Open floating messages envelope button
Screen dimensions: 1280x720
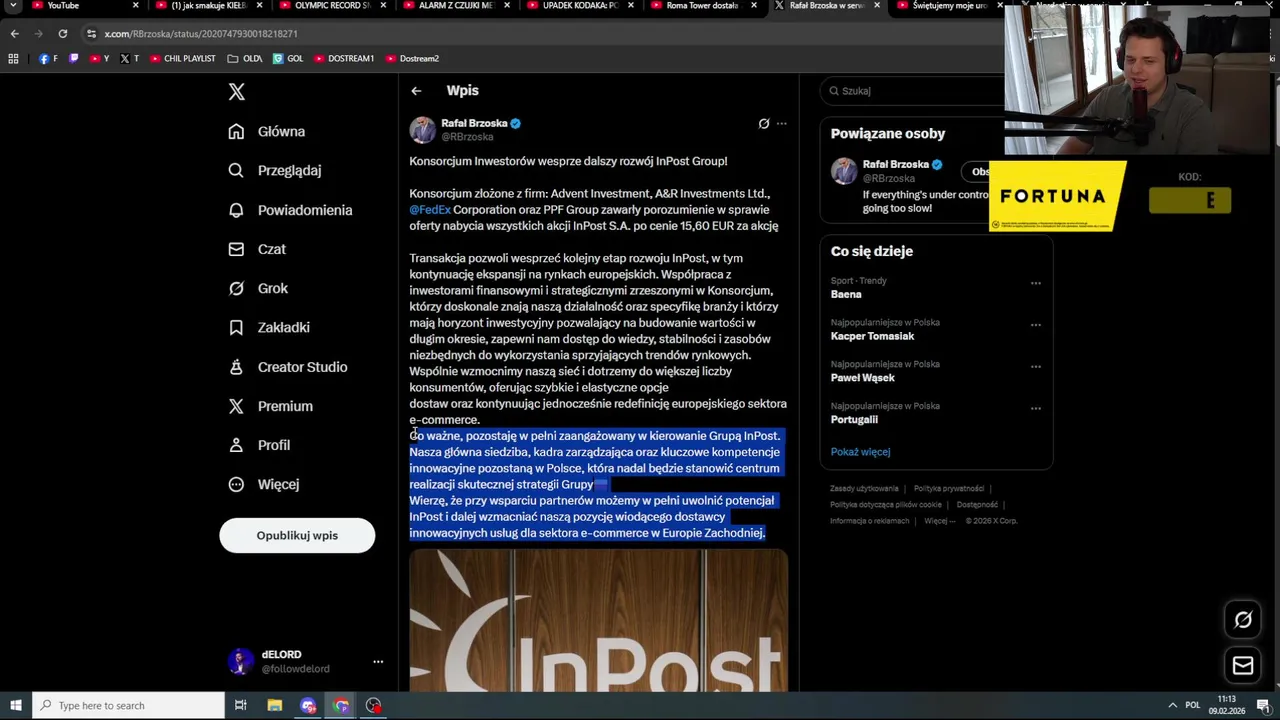pyautogui.click(x=1243, y=666)
